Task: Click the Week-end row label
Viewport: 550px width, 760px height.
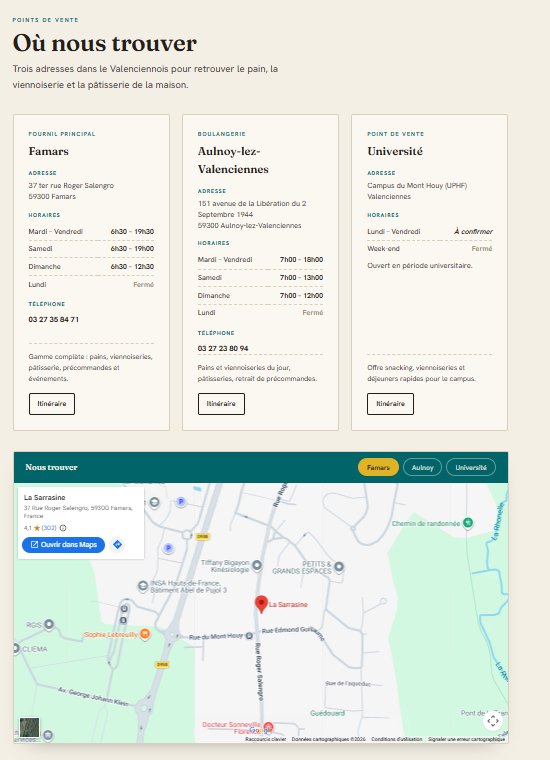Action: (x=383, y=249)
